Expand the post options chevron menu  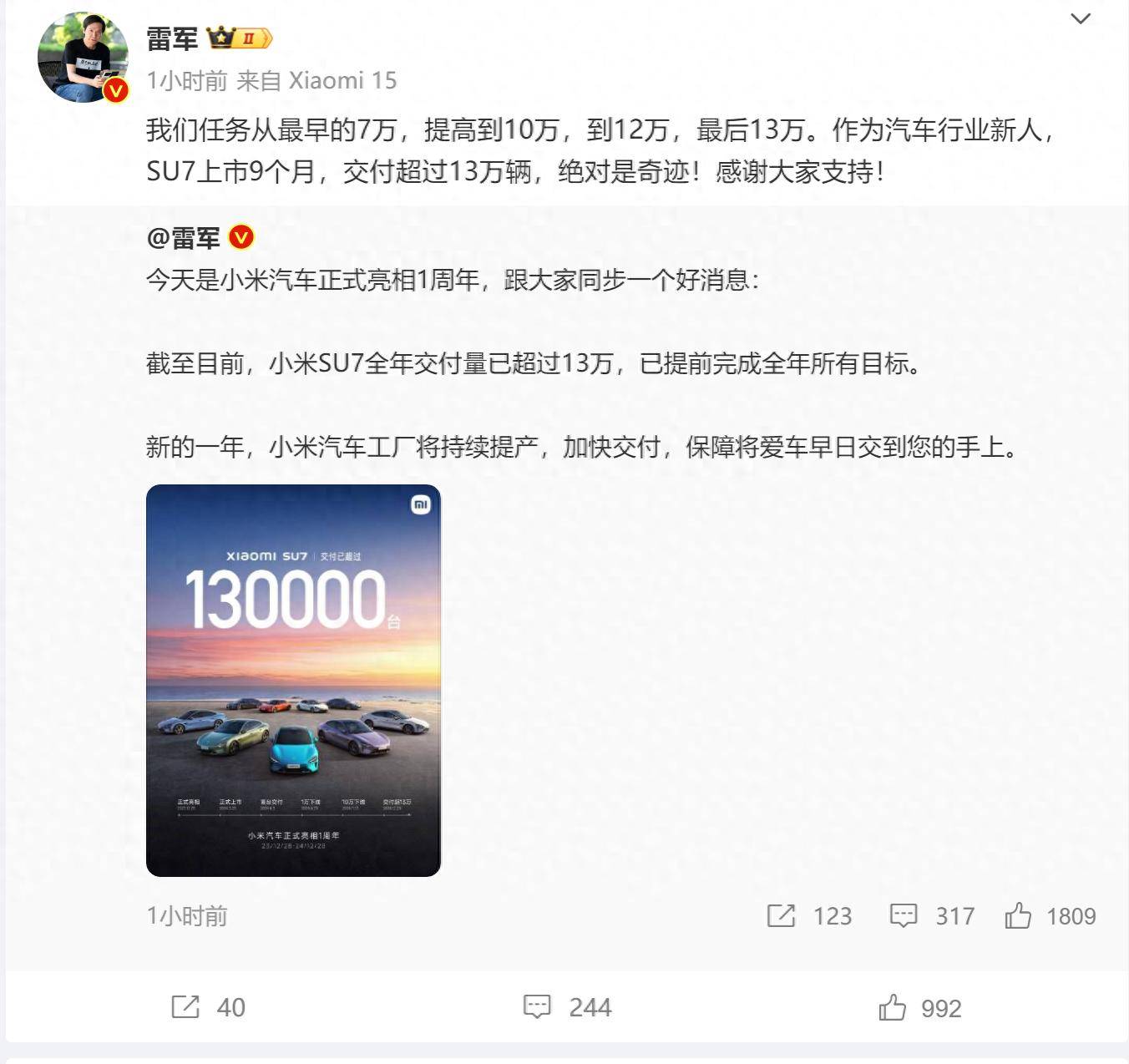click(1081, 18)
